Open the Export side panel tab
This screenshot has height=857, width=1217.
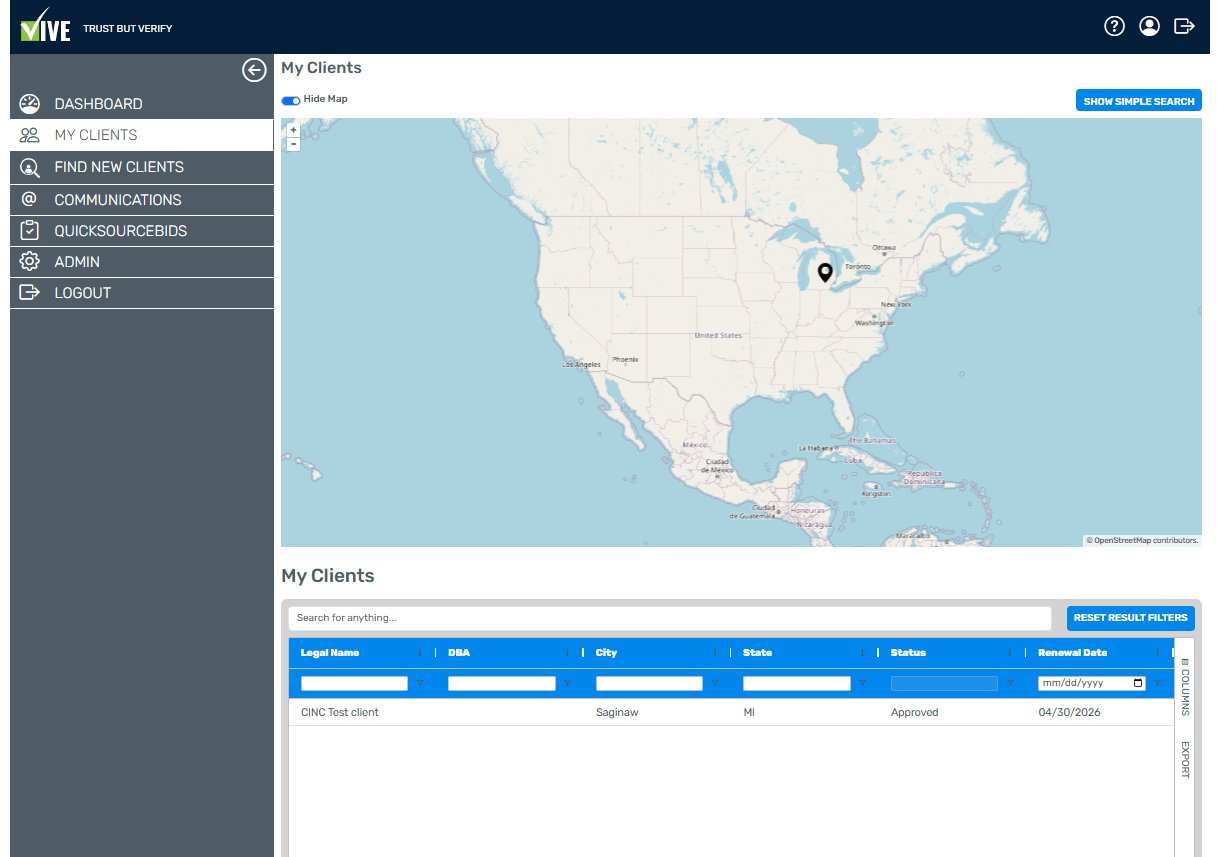[x=1185, y=760]
